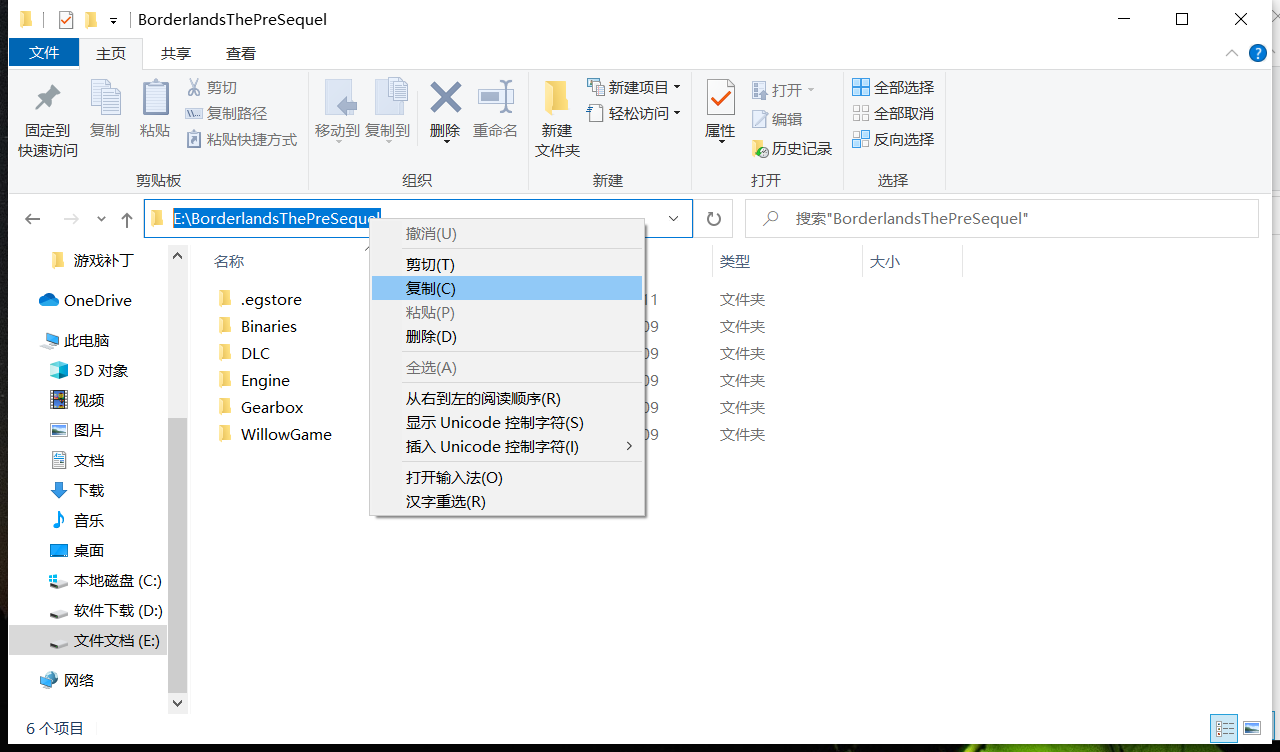Image resolution: width=1280 pixels, height=752 pixels.
Task: Click the Pin to Quick Access icon
Action: tap(47, 99)
